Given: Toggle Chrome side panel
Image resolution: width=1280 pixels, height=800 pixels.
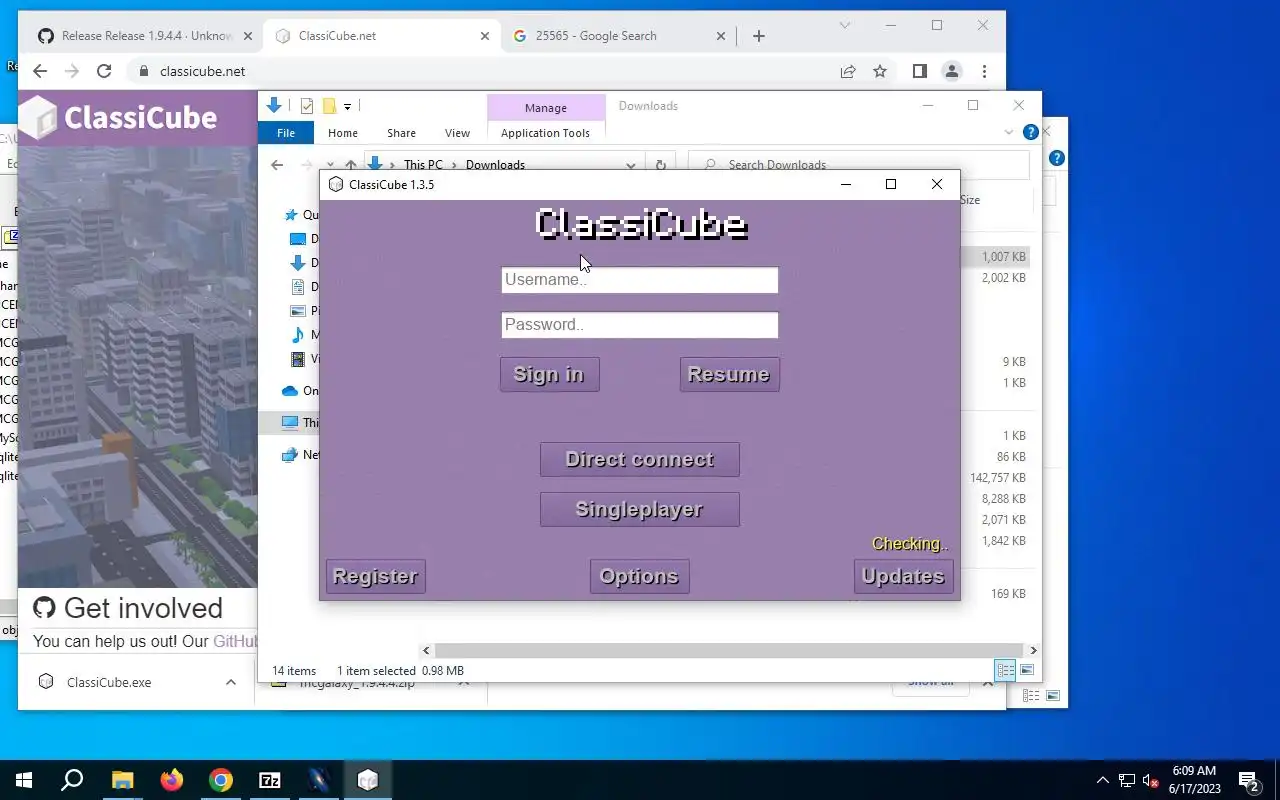Looking at the screenshot, I should pyautogui.click(x=919, y=71).
